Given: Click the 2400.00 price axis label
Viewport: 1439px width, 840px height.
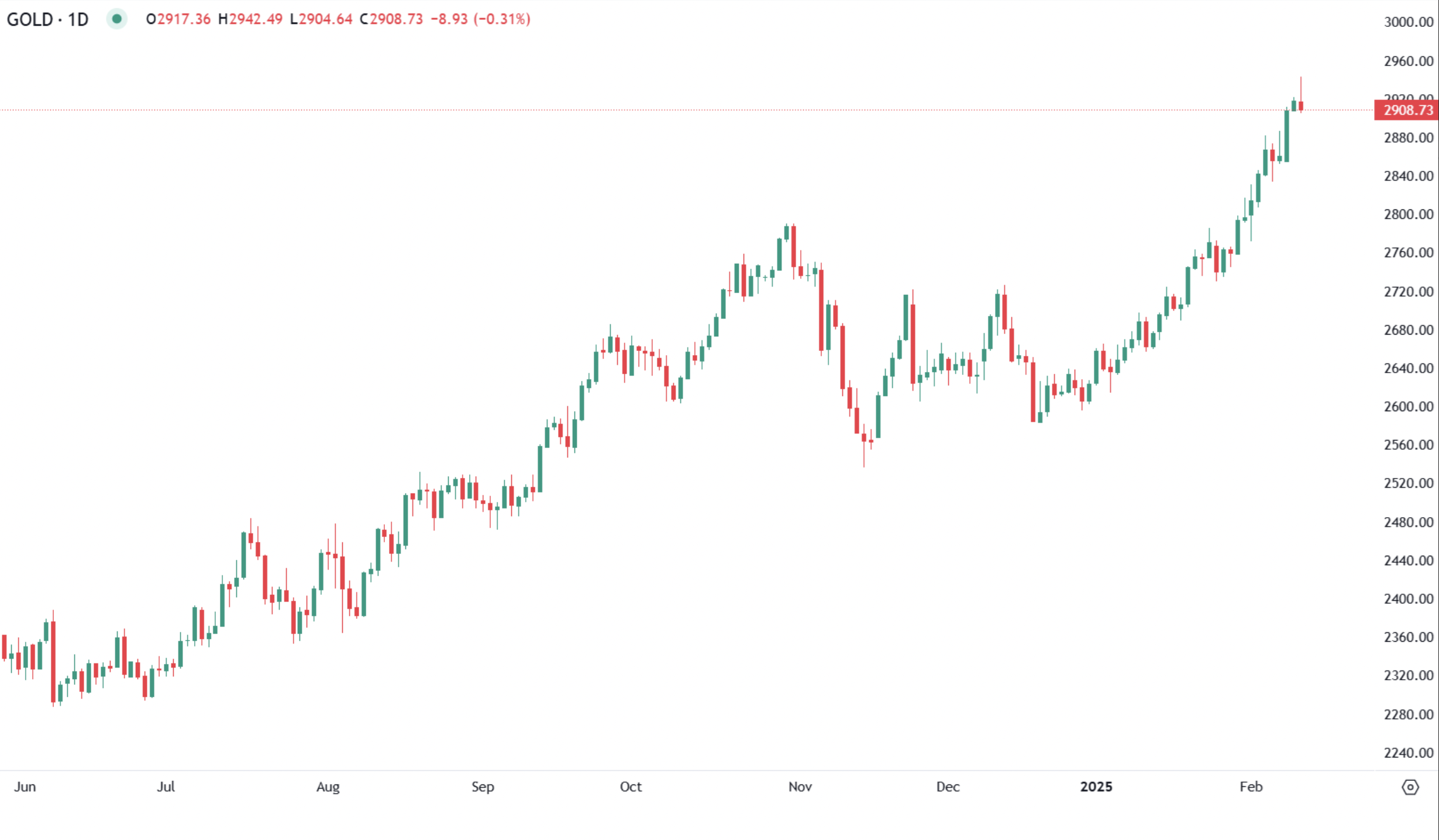Looking at the screenshot, I should (x=1408, y=599).
